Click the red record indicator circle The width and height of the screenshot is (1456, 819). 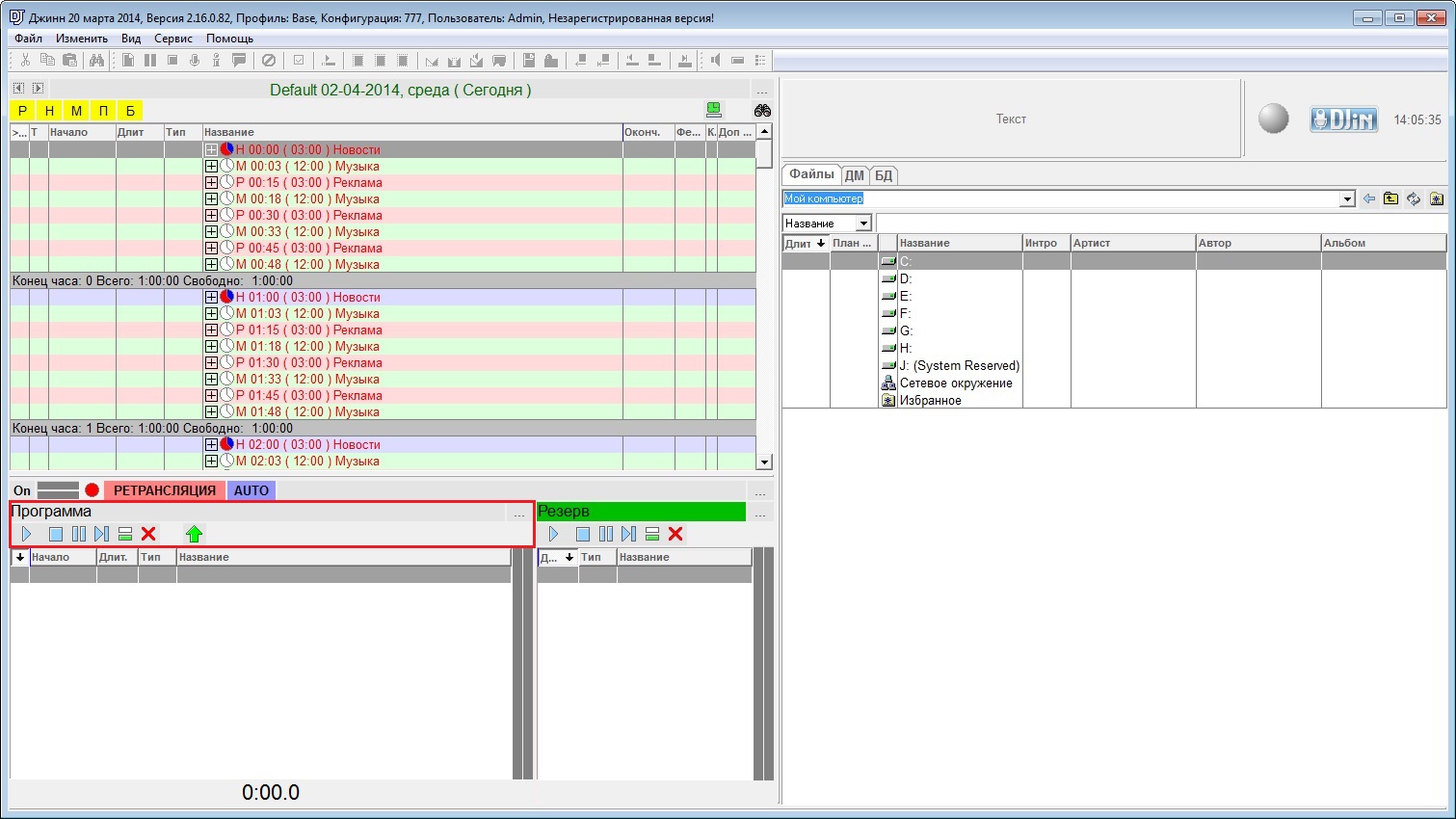[92, 490]
